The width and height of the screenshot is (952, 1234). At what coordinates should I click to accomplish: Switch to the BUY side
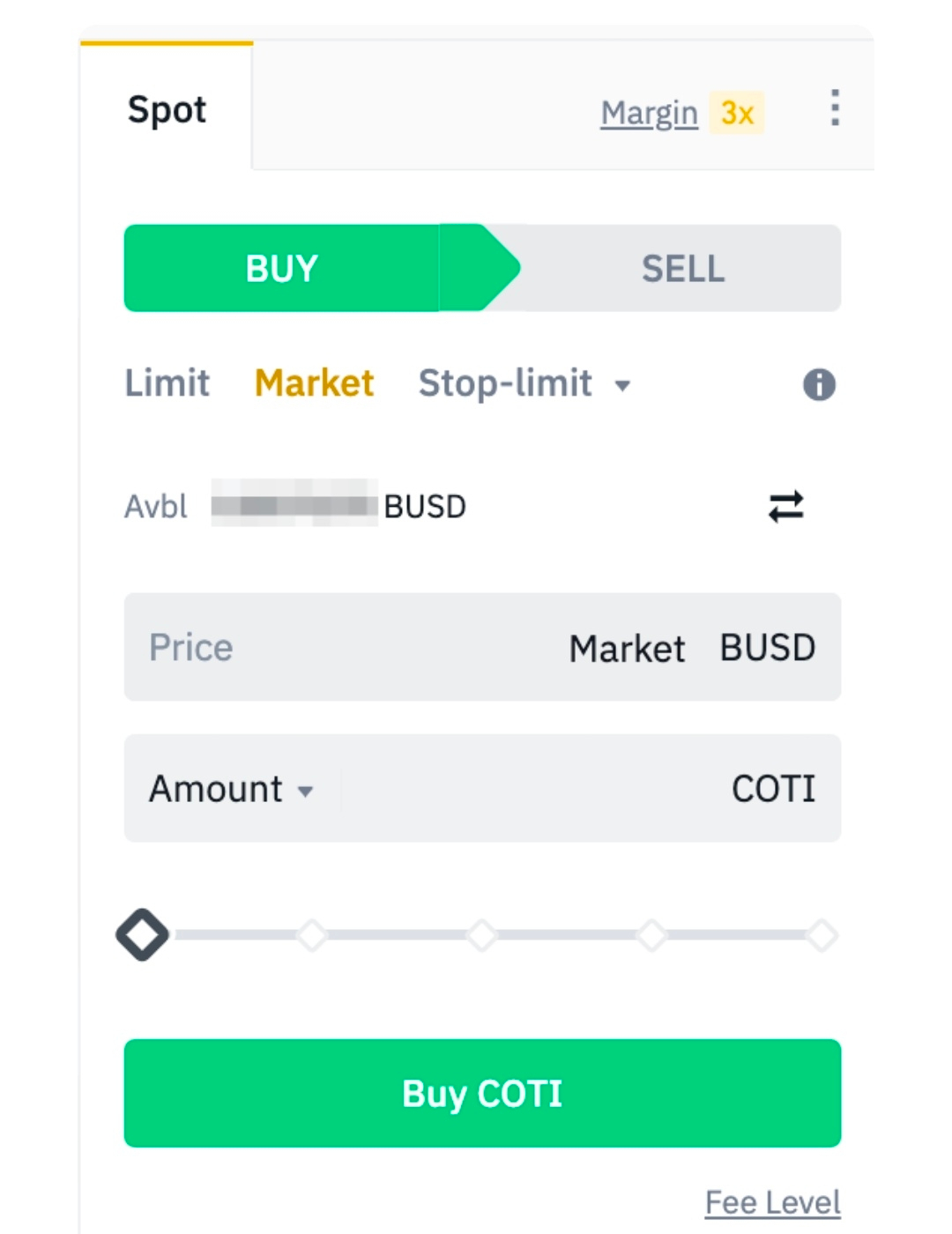(x=282, y=268)
